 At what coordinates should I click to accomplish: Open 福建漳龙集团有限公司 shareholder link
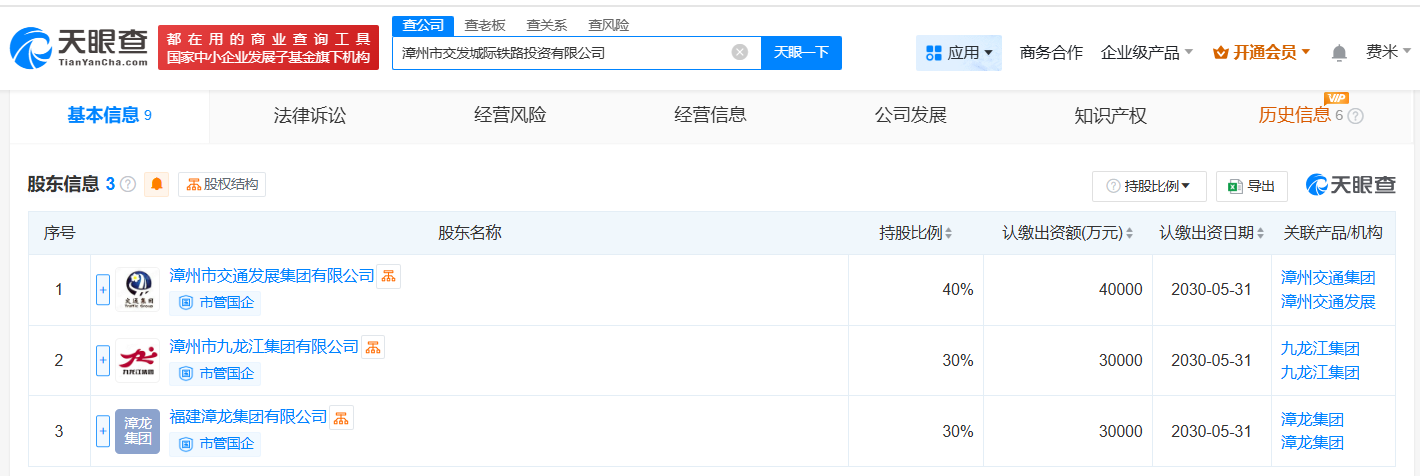point(248,417)
